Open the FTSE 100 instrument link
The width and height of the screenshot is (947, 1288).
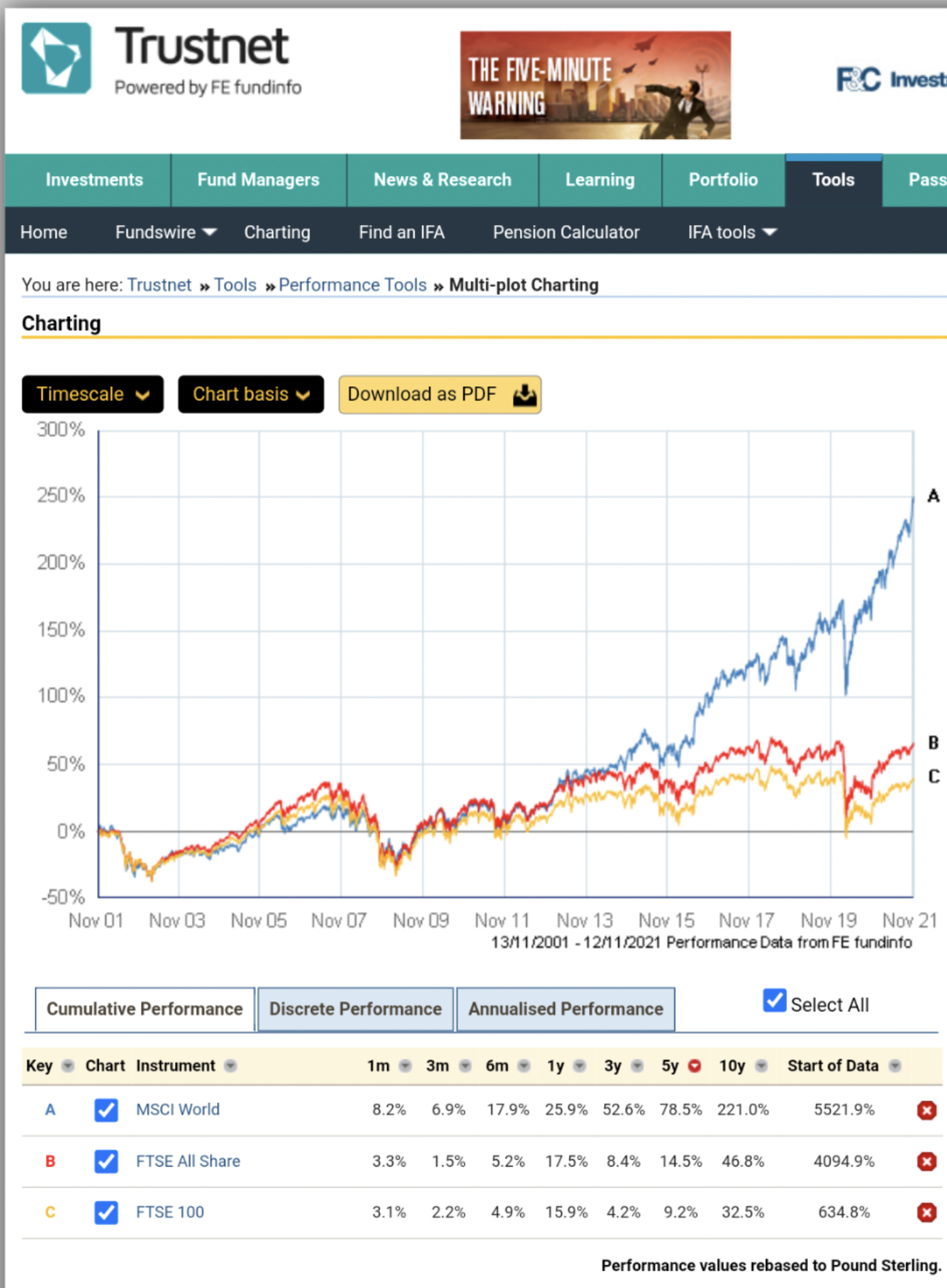pos(170,1212)
